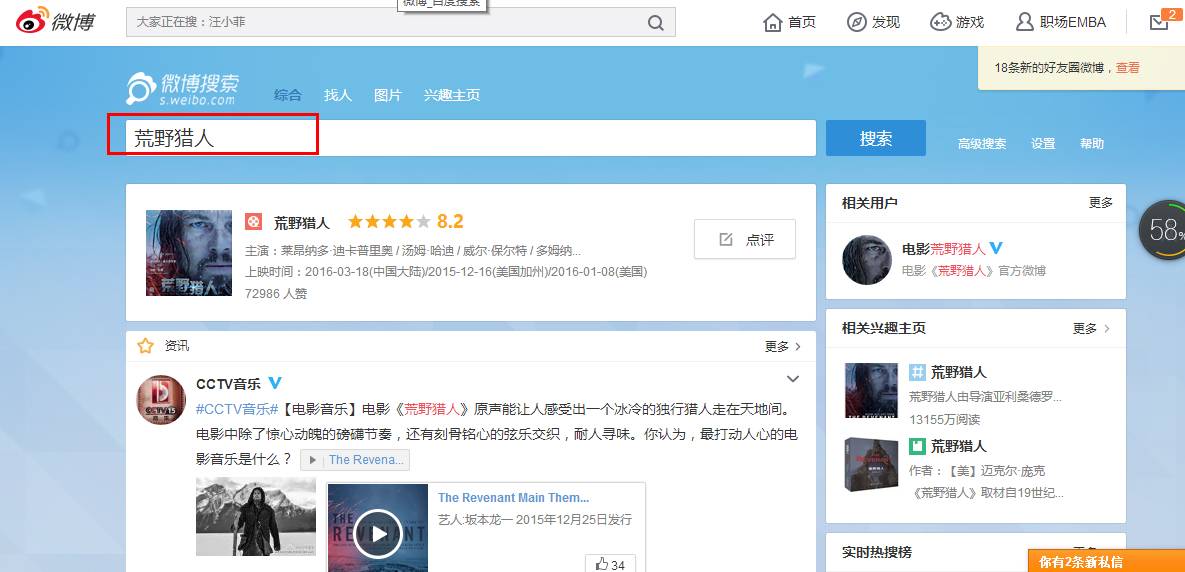Open the The Revena... media link button

click(355, 459)
